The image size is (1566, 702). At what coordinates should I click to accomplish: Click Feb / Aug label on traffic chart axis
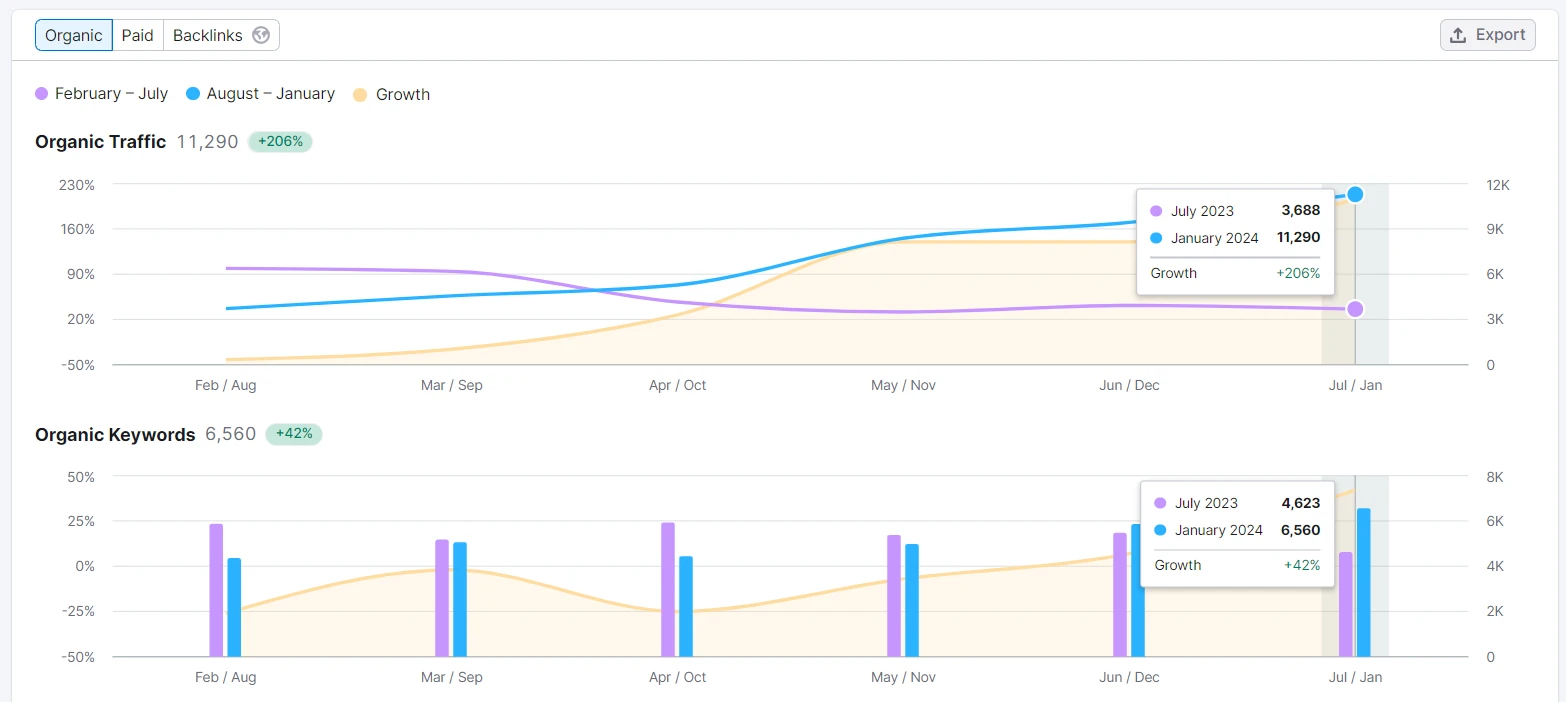click(x=225, y=385)
